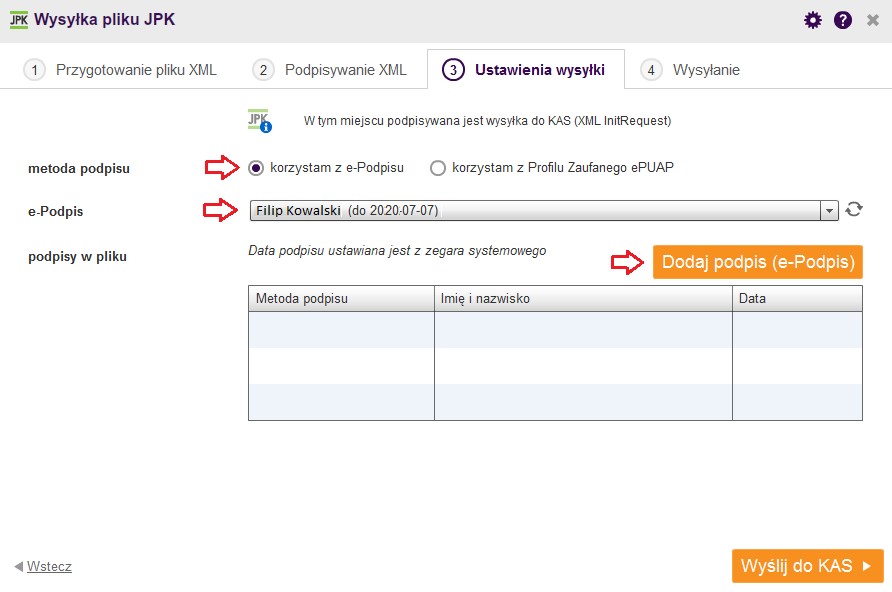
Task: Click the 'Imię i nazwisko' column header
Action: [x=583, y=299]
